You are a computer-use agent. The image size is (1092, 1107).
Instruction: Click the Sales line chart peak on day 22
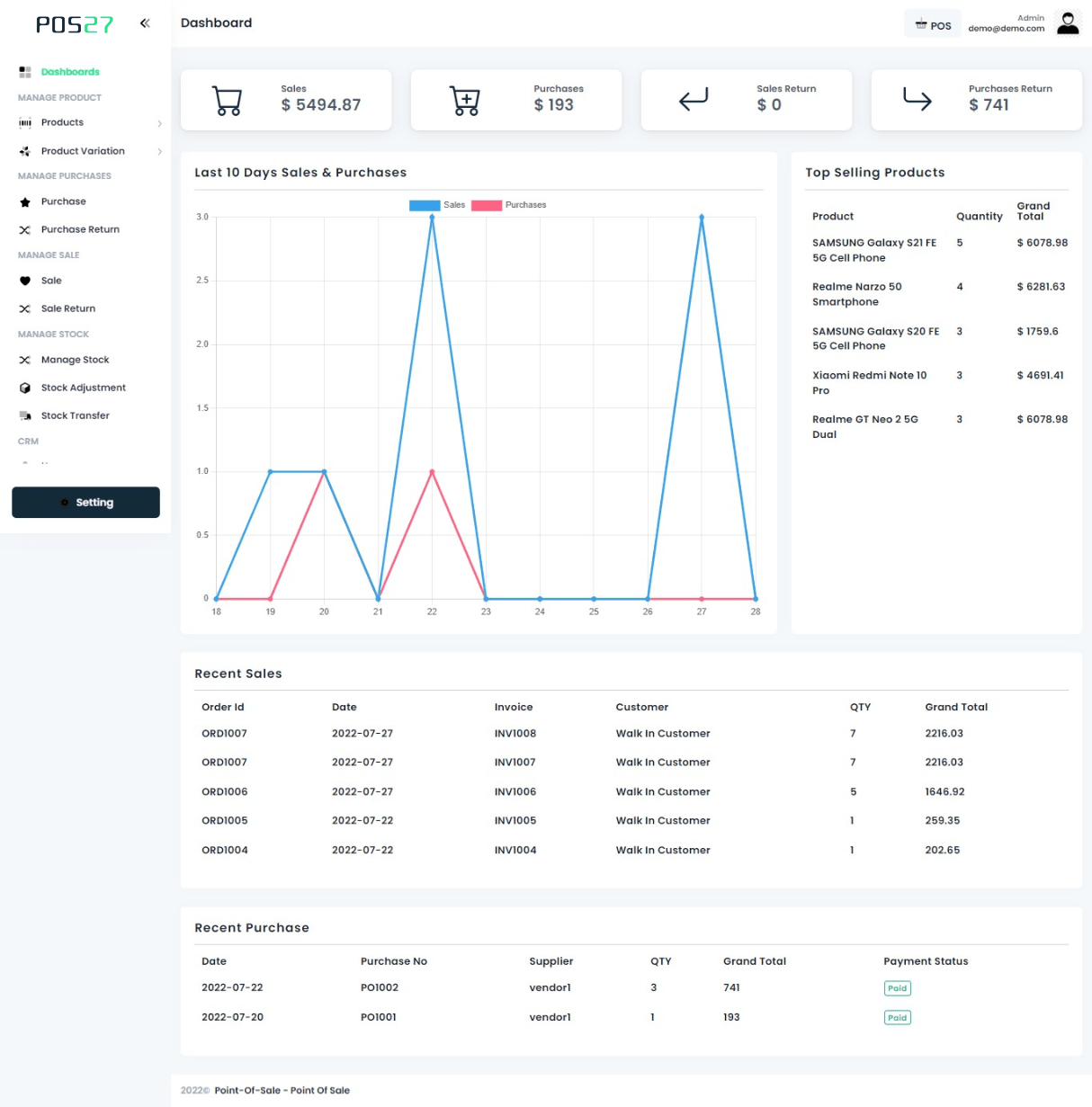click(x=432, y=216)
